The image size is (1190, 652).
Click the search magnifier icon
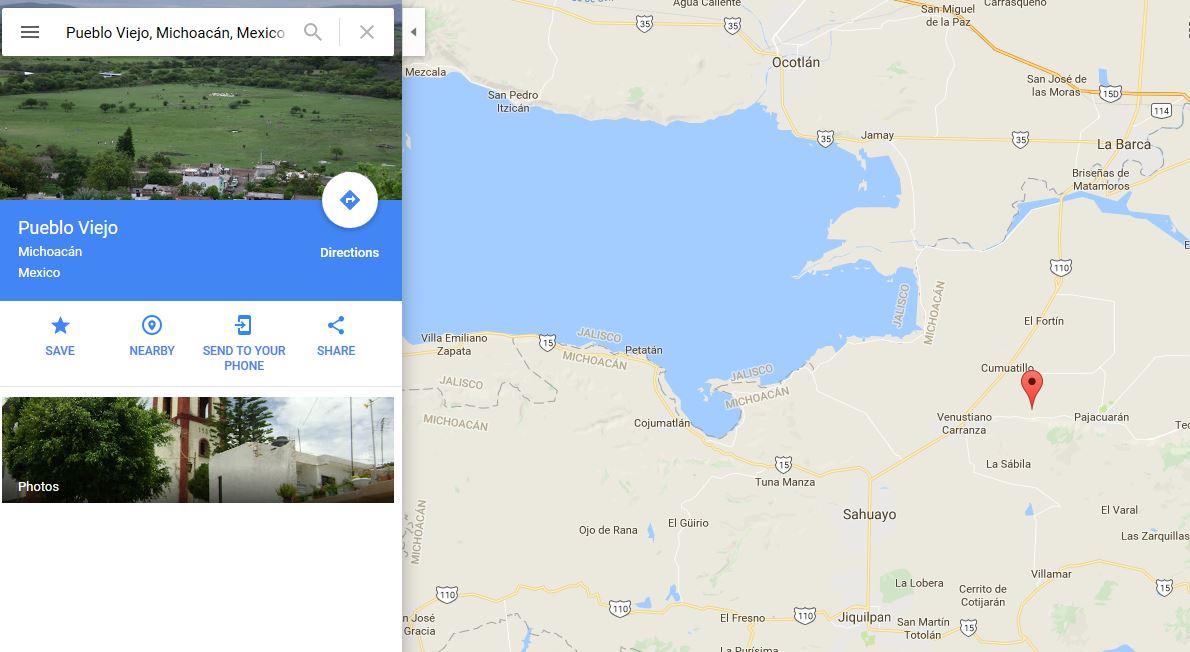313,32
